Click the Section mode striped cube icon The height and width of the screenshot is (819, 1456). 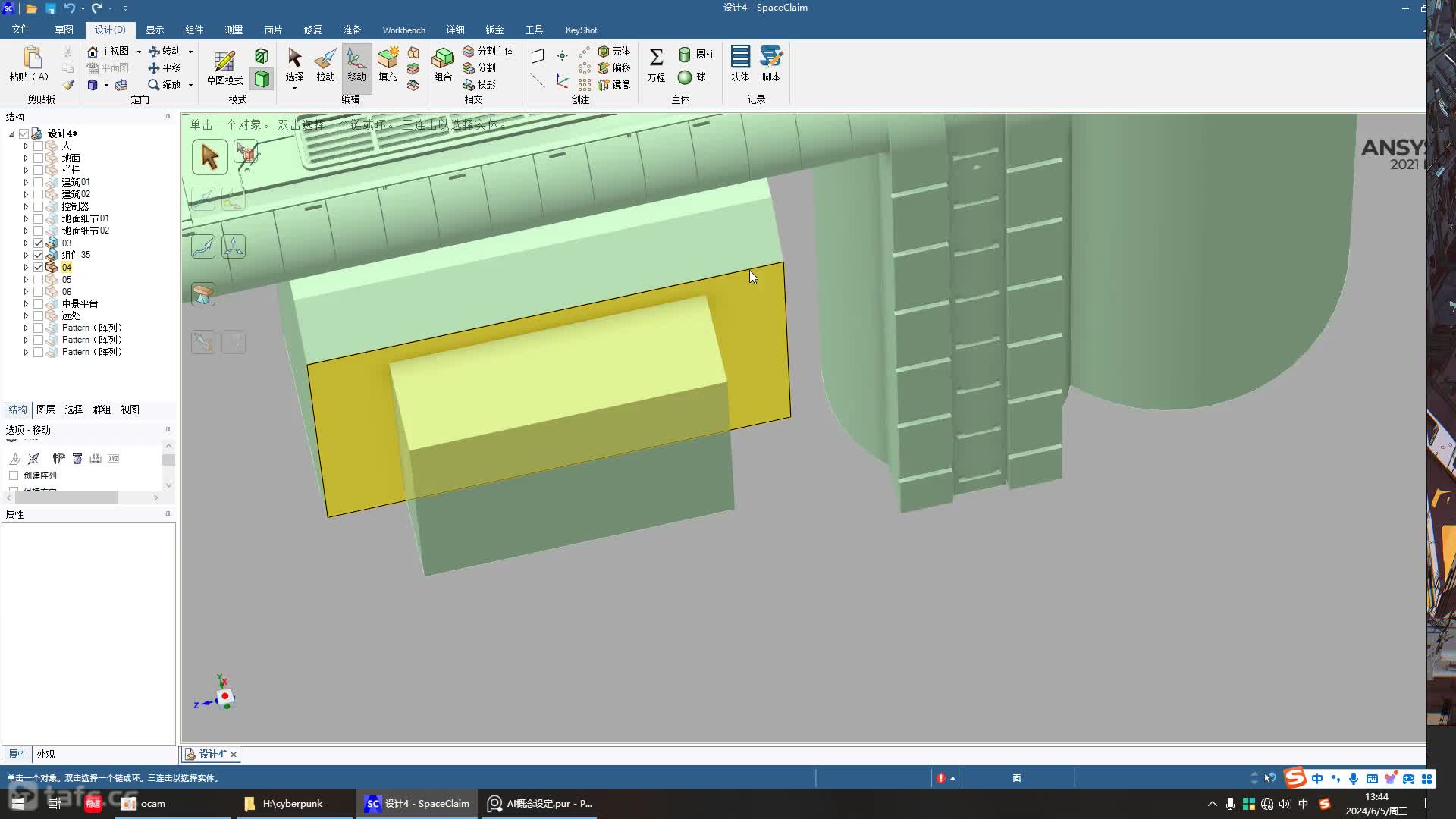click(262, 56)
